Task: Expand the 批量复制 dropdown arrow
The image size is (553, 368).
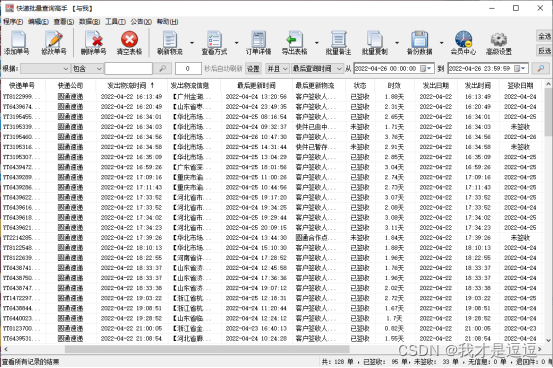Action: tap(397, 43)
